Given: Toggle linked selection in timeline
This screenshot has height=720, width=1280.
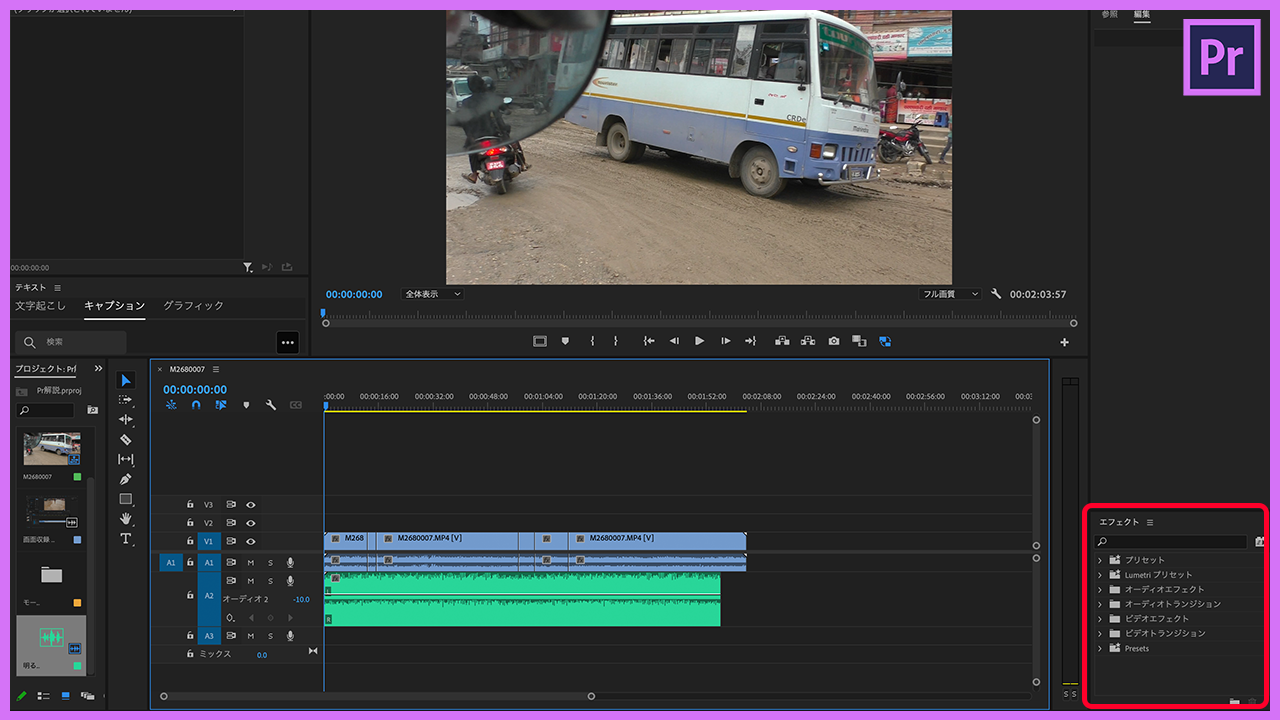Looking at the screenshot, I should click(x=221, y=405).
